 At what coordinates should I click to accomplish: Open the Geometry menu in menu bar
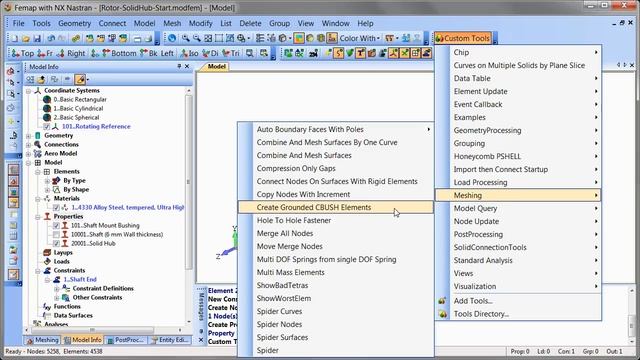tap(74, 23)
